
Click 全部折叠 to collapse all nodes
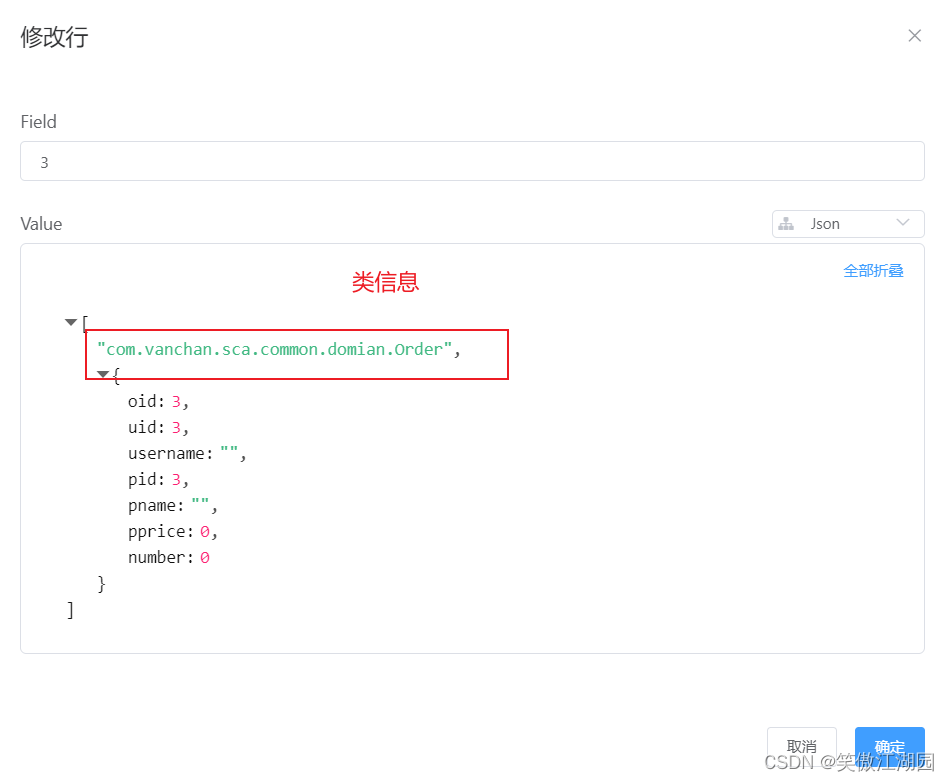coord(873,270)
